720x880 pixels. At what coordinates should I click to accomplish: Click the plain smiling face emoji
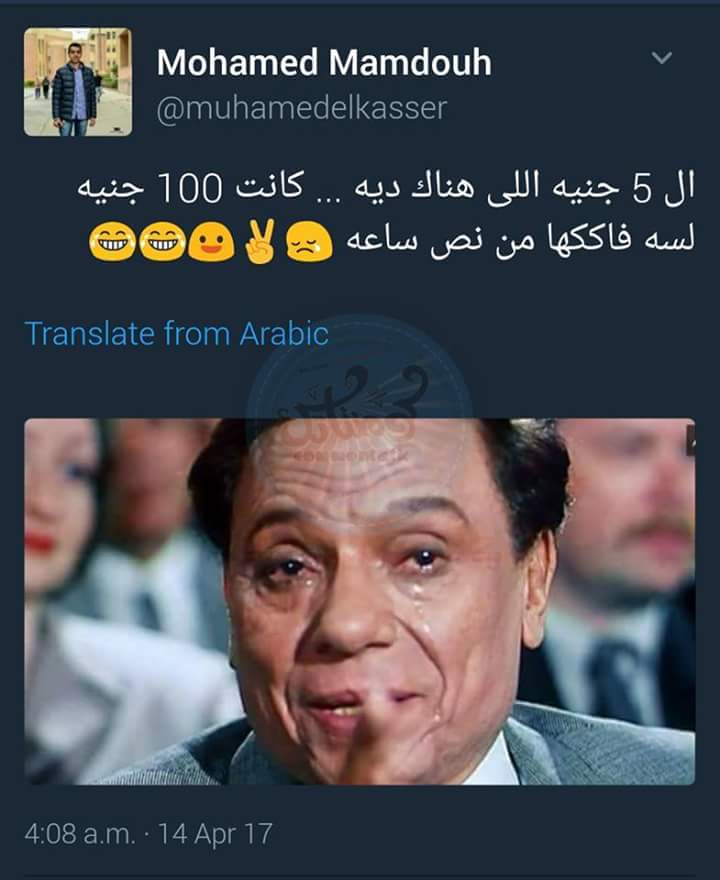[211, 241]
